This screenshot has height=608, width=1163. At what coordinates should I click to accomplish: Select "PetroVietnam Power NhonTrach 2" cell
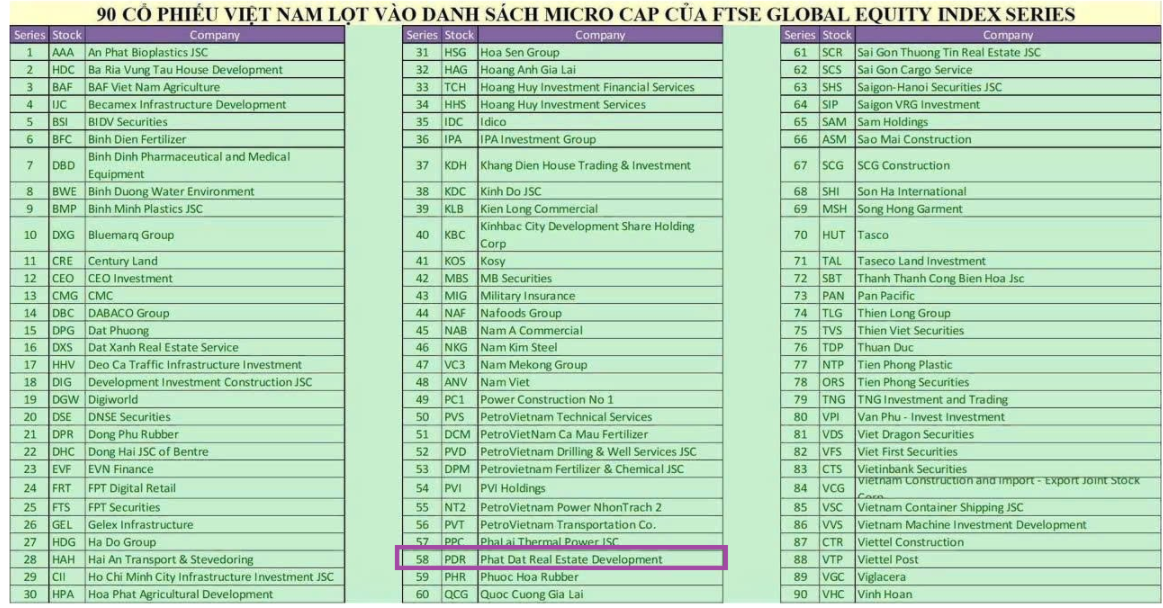click(x=599, y=507)
